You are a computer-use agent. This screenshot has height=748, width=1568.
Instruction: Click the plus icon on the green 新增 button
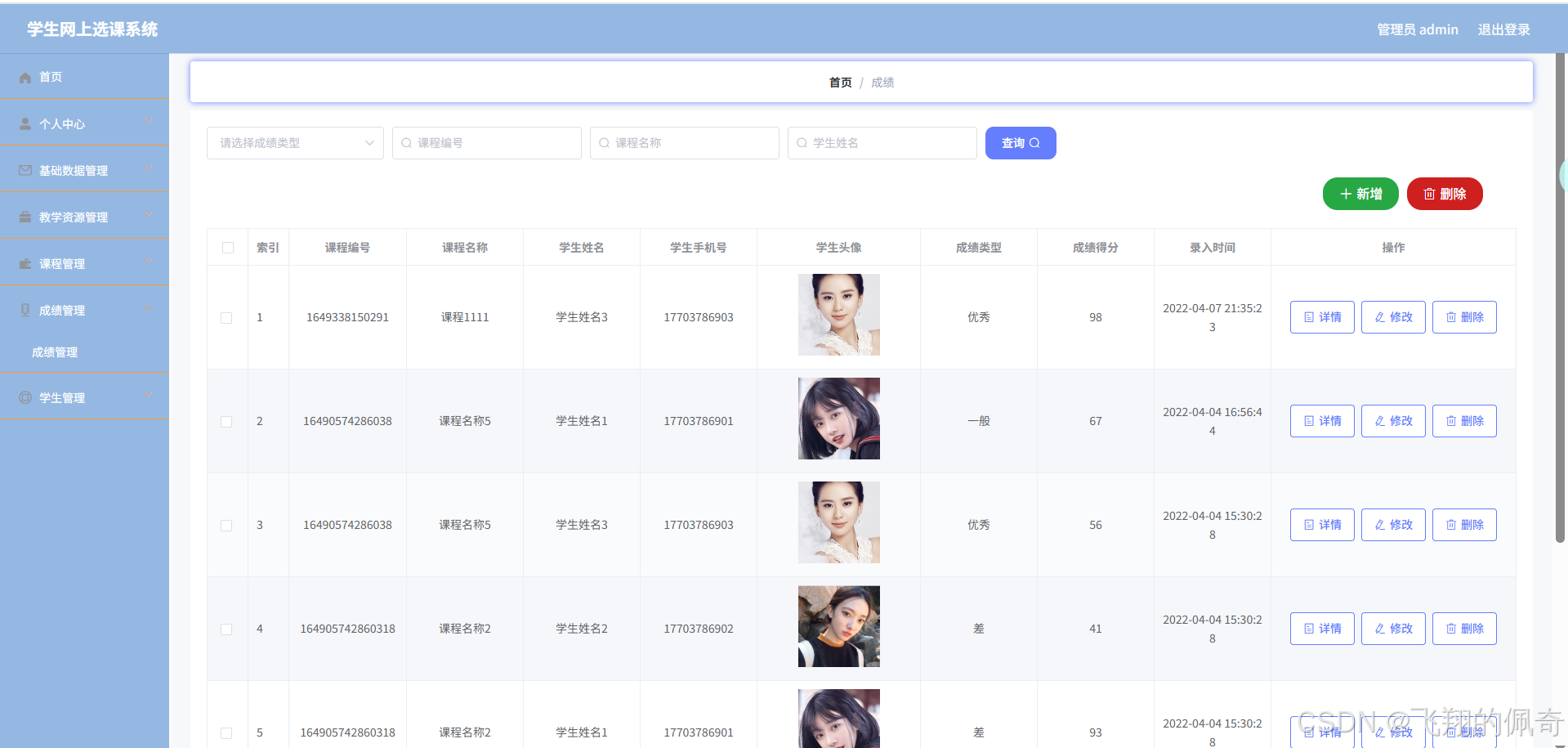coord(1346,194)
